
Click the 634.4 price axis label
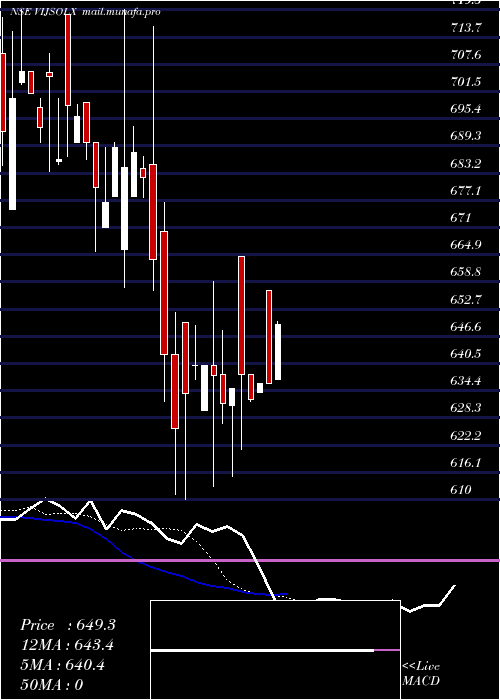click(466, 381)
